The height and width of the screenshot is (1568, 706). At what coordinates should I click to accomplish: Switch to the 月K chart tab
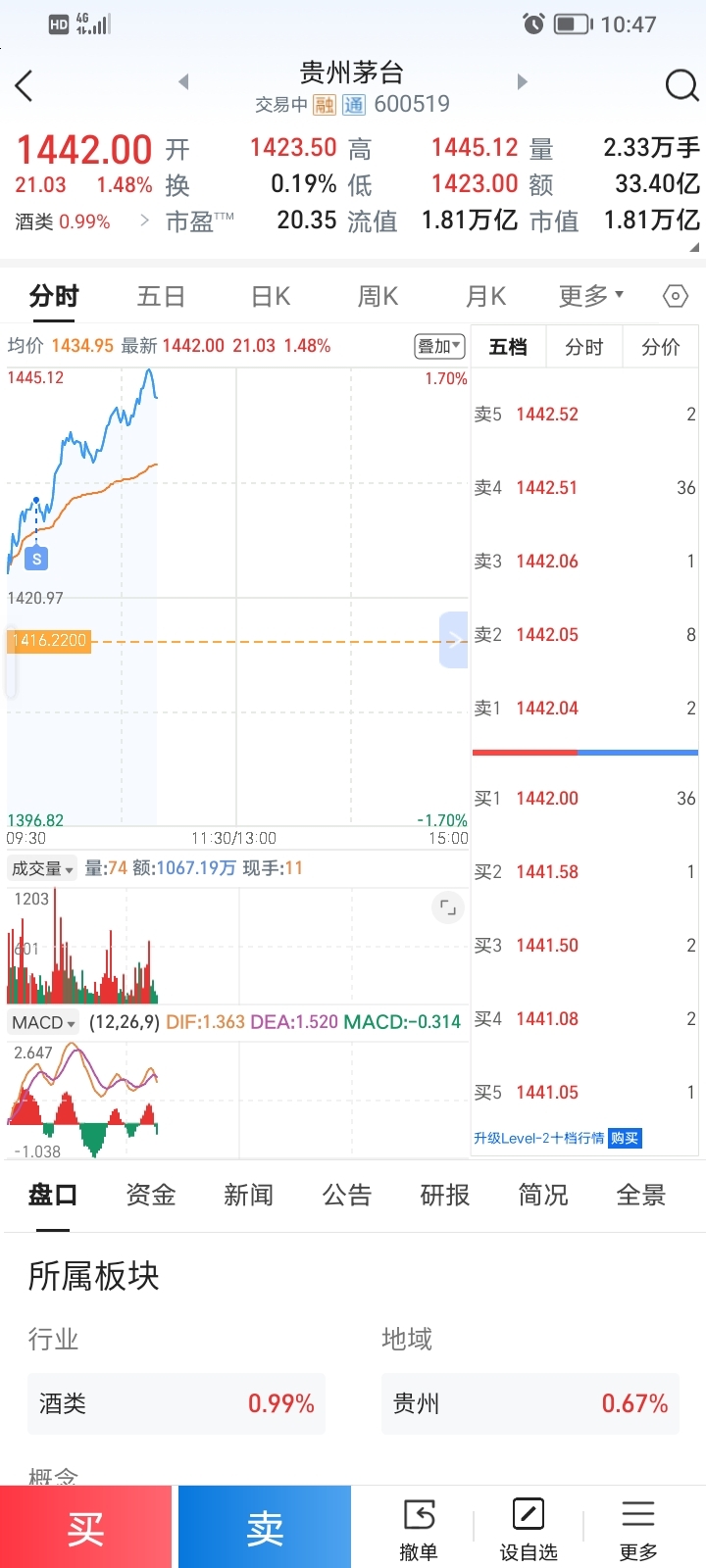(x=486, y=296)
